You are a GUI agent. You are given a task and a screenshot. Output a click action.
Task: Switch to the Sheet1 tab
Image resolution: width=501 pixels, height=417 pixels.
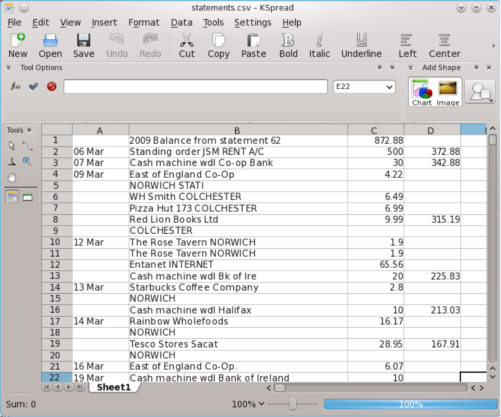(x=114, y=387)
